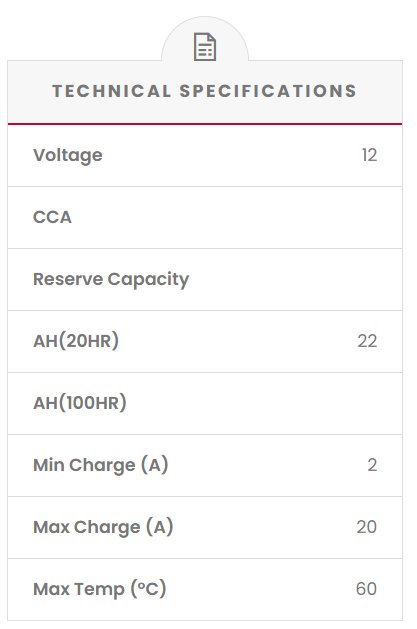Click the Max Temp value 60
This screenshot has height=629, width=417.
click(366, 589)
